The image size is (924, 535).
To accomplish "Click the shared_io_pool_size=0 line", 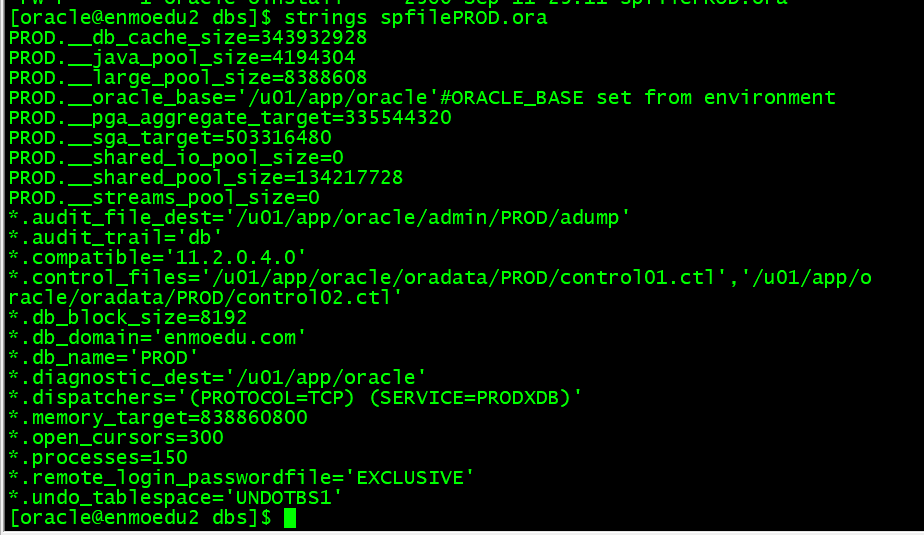I will click(x=176, y=158).
